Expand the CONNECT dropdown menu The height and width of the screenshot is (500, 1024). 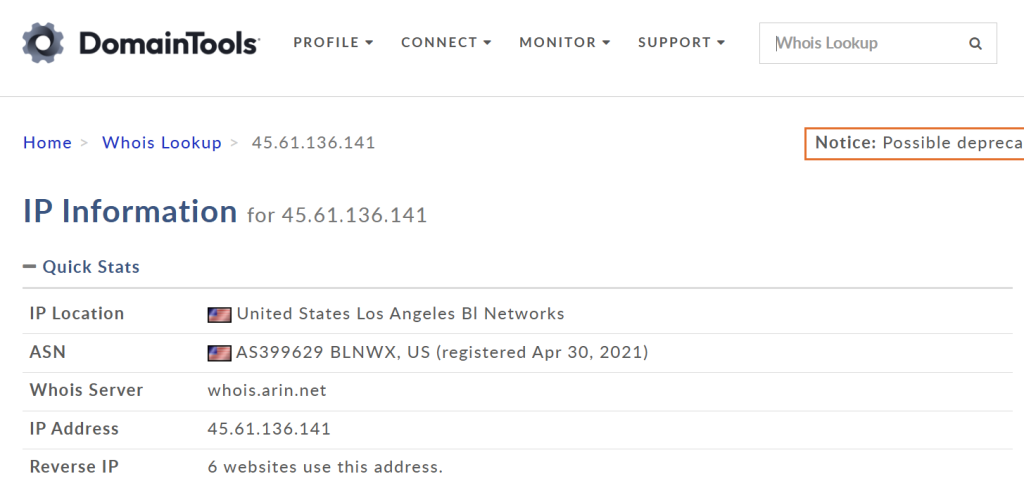pos(446,43)
